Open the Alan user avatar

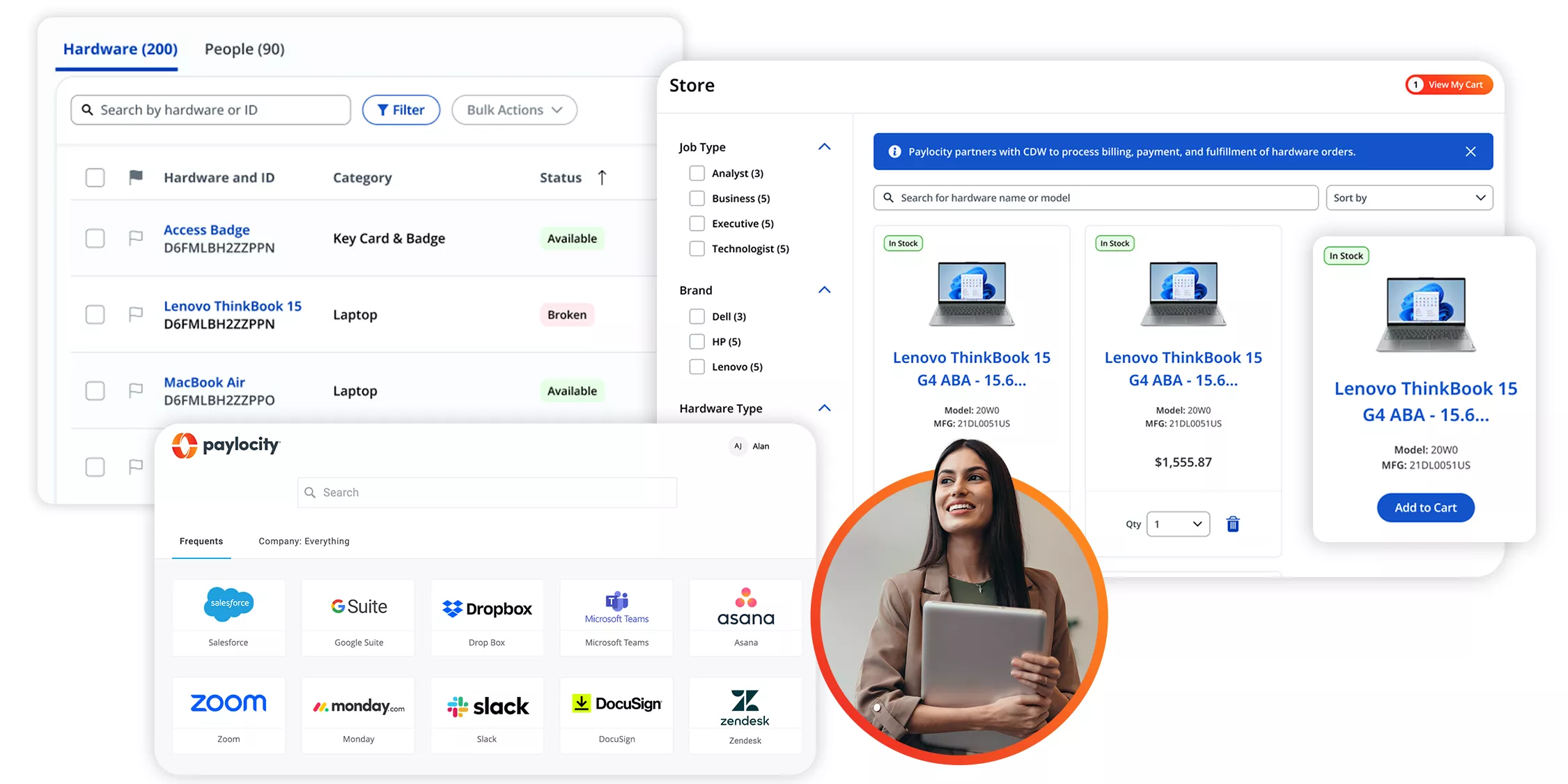(x=738, y=446)
